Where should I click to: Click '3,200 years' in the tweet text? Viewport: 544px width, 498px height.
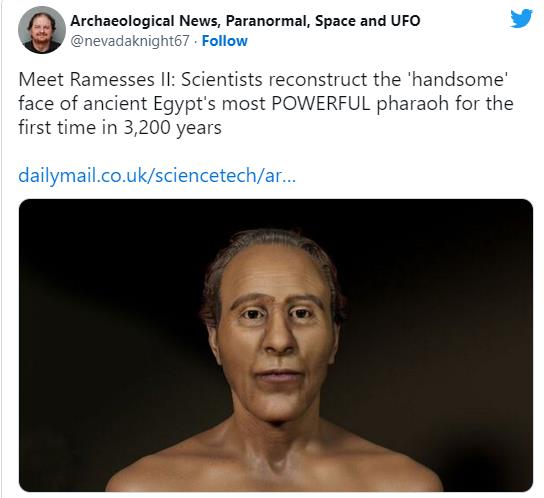(x=172, y=128)
